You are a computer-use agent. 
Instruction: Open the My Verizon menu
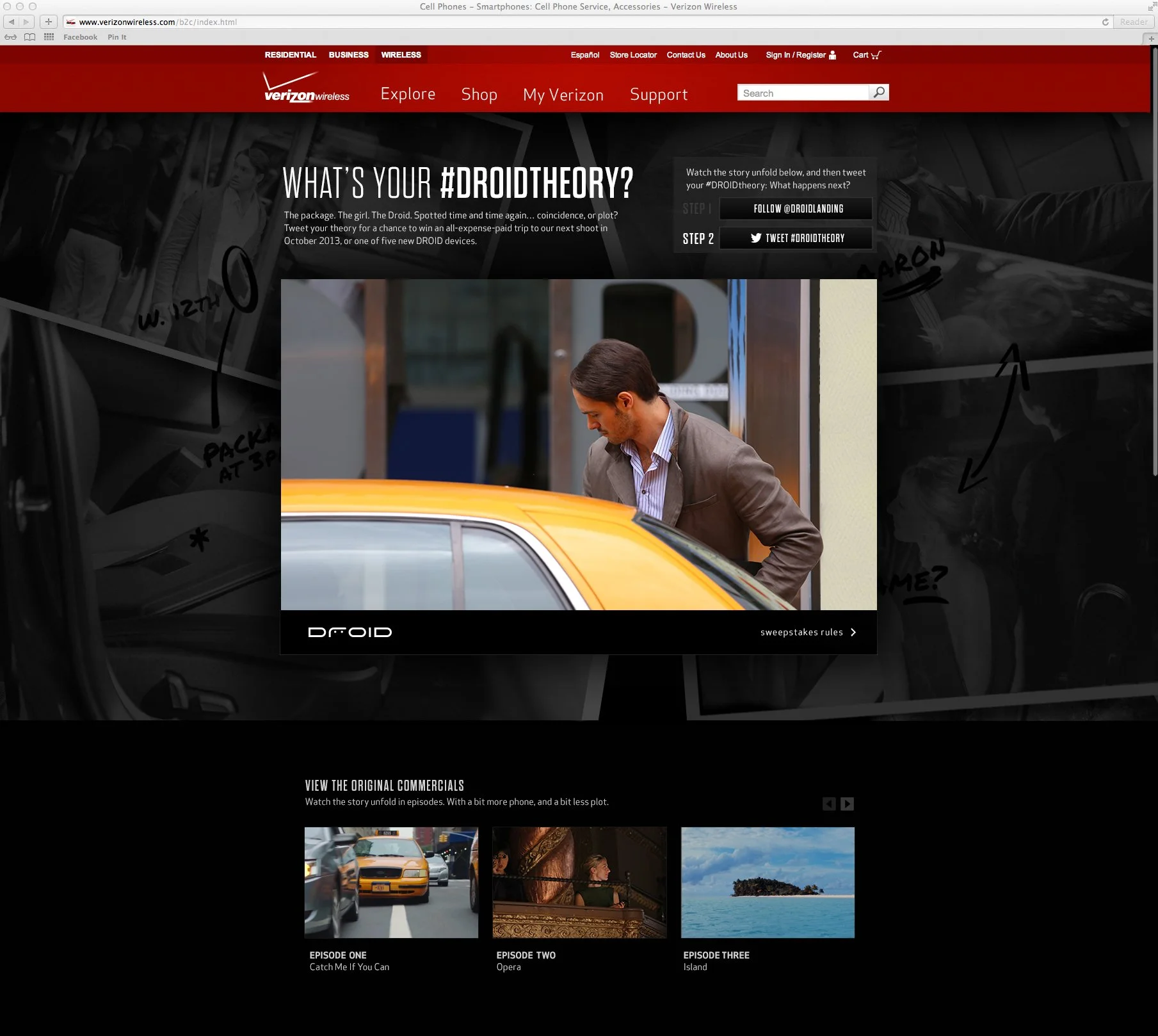point(563,95)
